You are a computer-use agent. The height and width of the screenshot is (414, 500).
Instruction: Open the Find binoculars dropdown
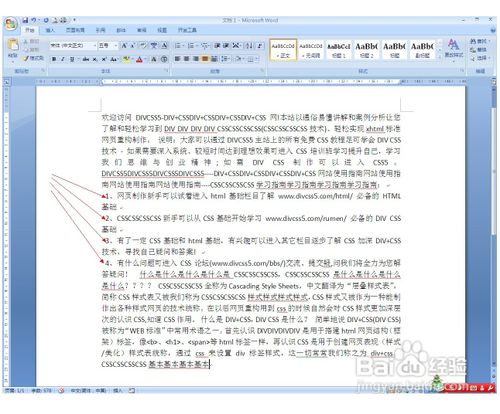click(480, 41)
